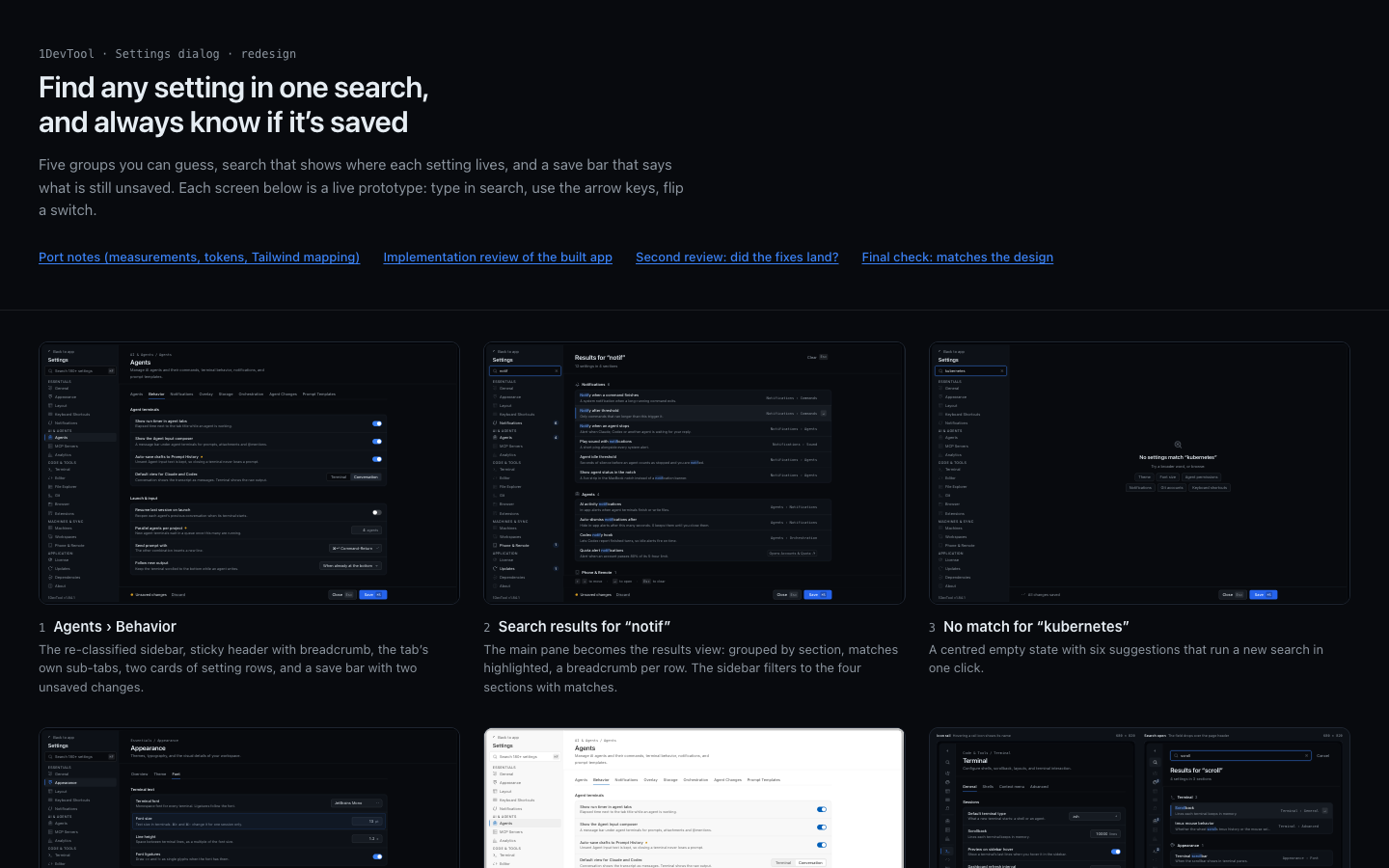The image size is (1389, 868).
Task: Open the "scroll" search narrow-layout thumbnail
Action: point(1139,798)
